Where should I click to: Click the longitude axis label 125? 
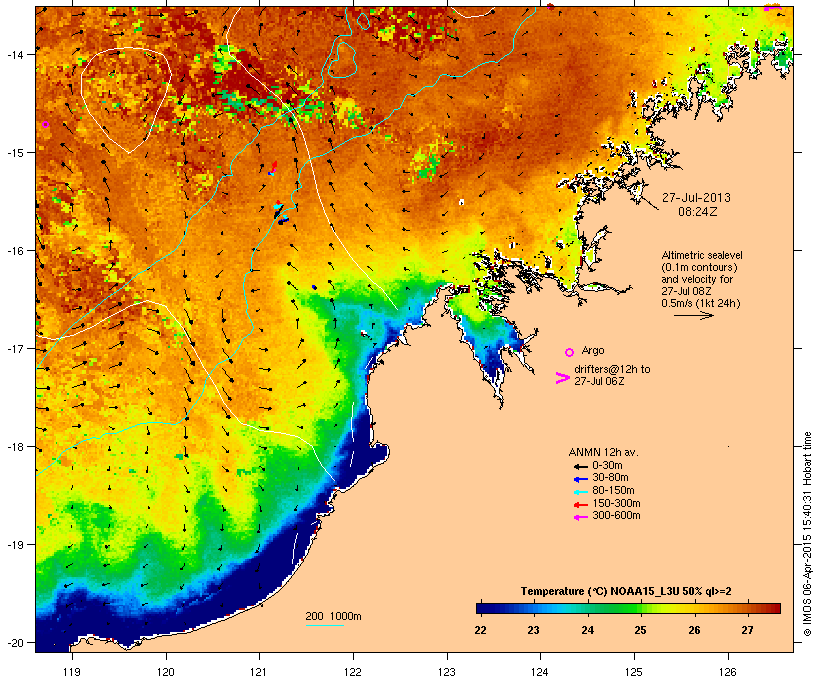click(x=634, y=672)
